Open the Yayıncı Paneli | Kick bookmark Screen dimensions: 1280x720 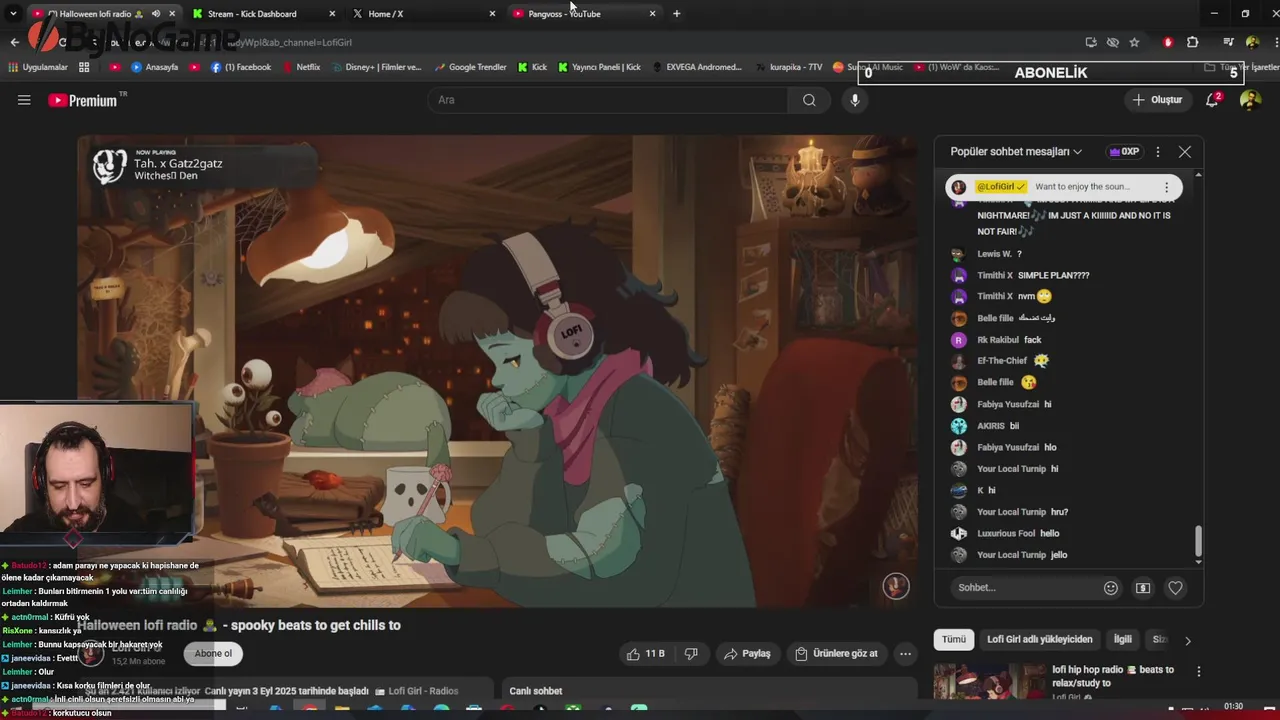tap(599, 67)
